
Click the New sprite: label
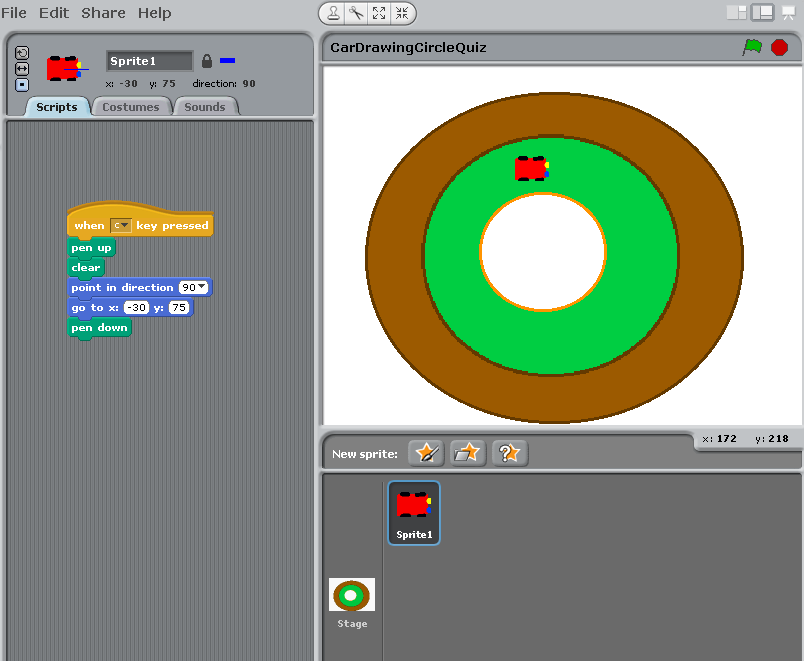[x=365, y=454]
